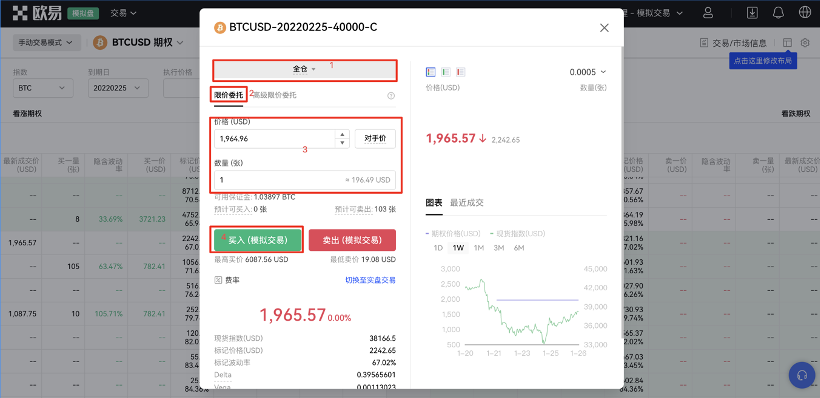Show buy-only order book view icon
Screen dimensions: 820x398
tap(446, 72)
